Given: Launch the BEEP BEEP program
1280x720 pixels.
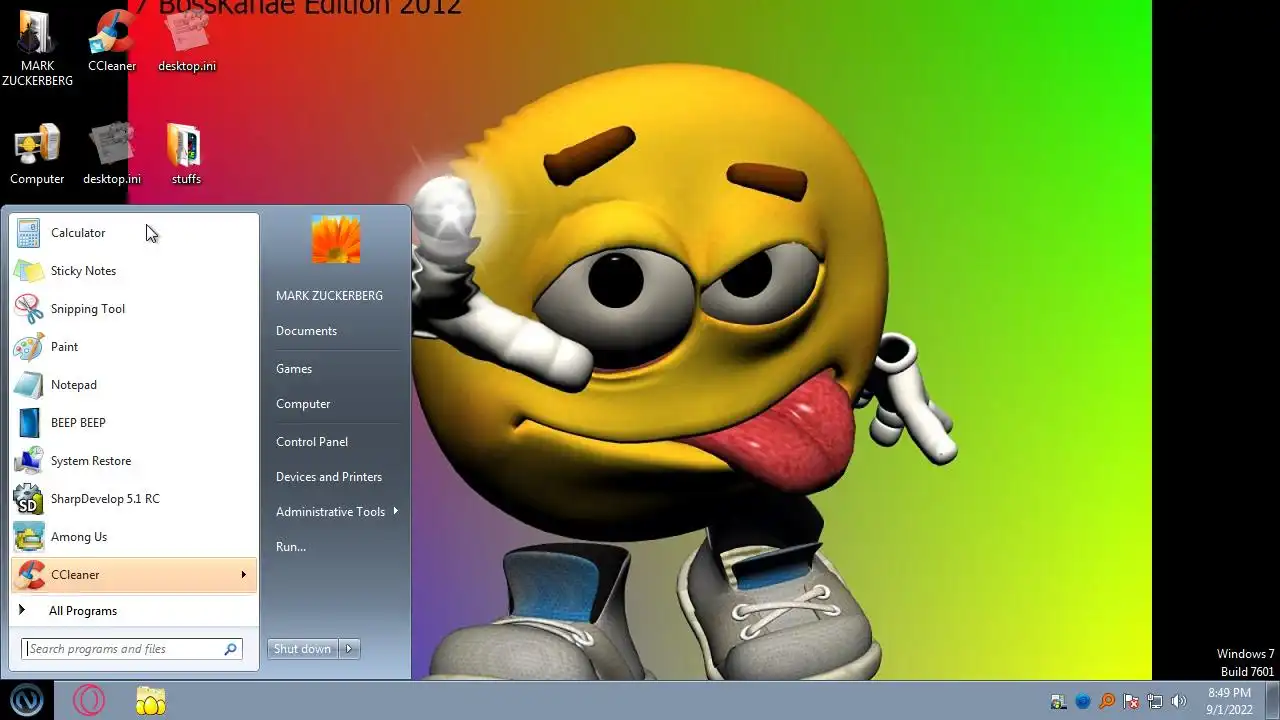Looking at the screenshot, I should tap(134, 423).
